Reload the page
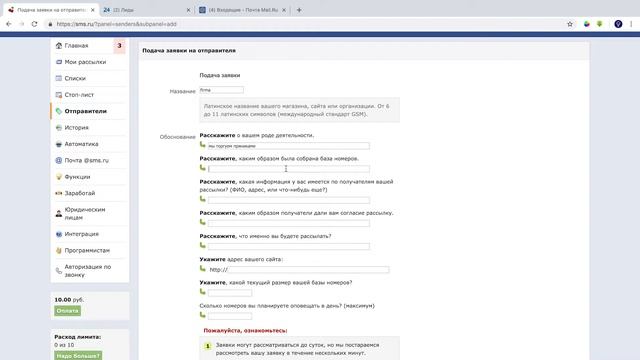 [x=35, y=24]
